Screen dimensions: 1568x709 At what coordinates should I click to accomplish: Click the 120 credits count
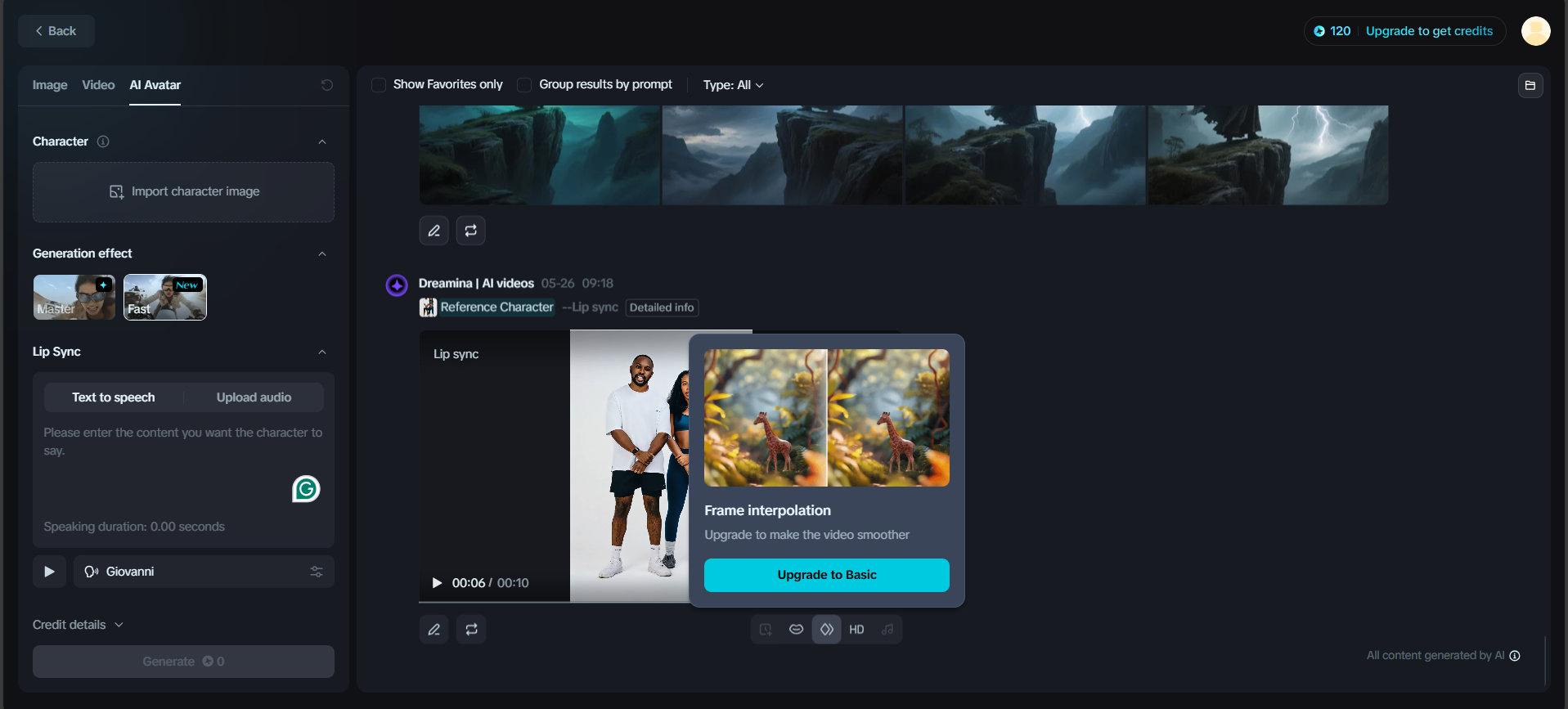(x=1340, y=31)
